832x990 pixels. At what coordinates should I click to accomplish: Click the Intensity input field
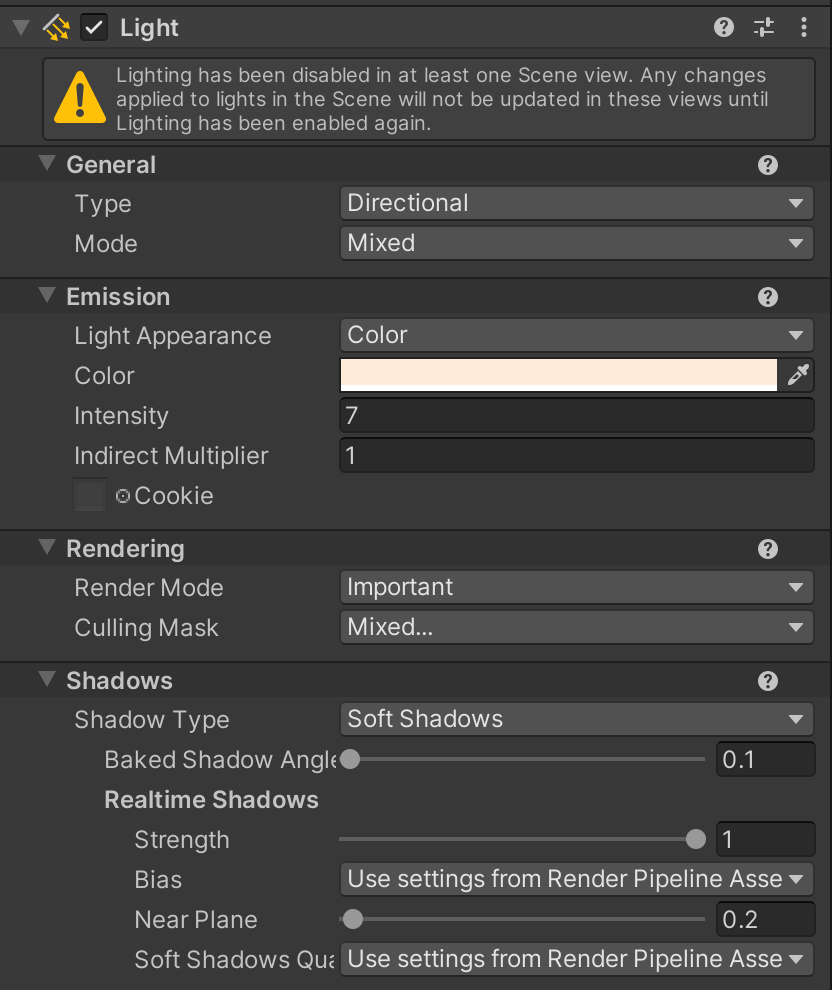point(576,415)
